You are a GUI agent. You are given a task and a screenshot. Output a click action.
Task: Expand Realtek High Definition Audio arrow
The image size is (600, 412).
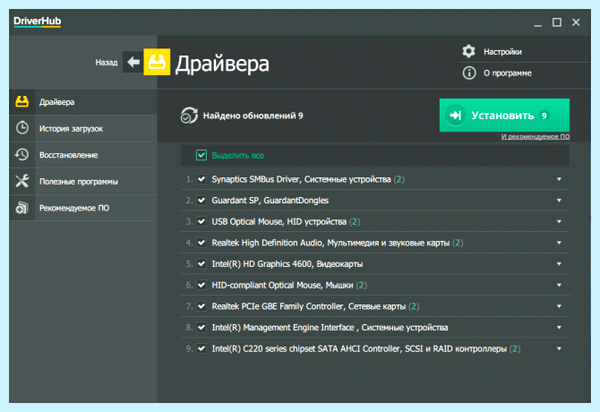559,243
